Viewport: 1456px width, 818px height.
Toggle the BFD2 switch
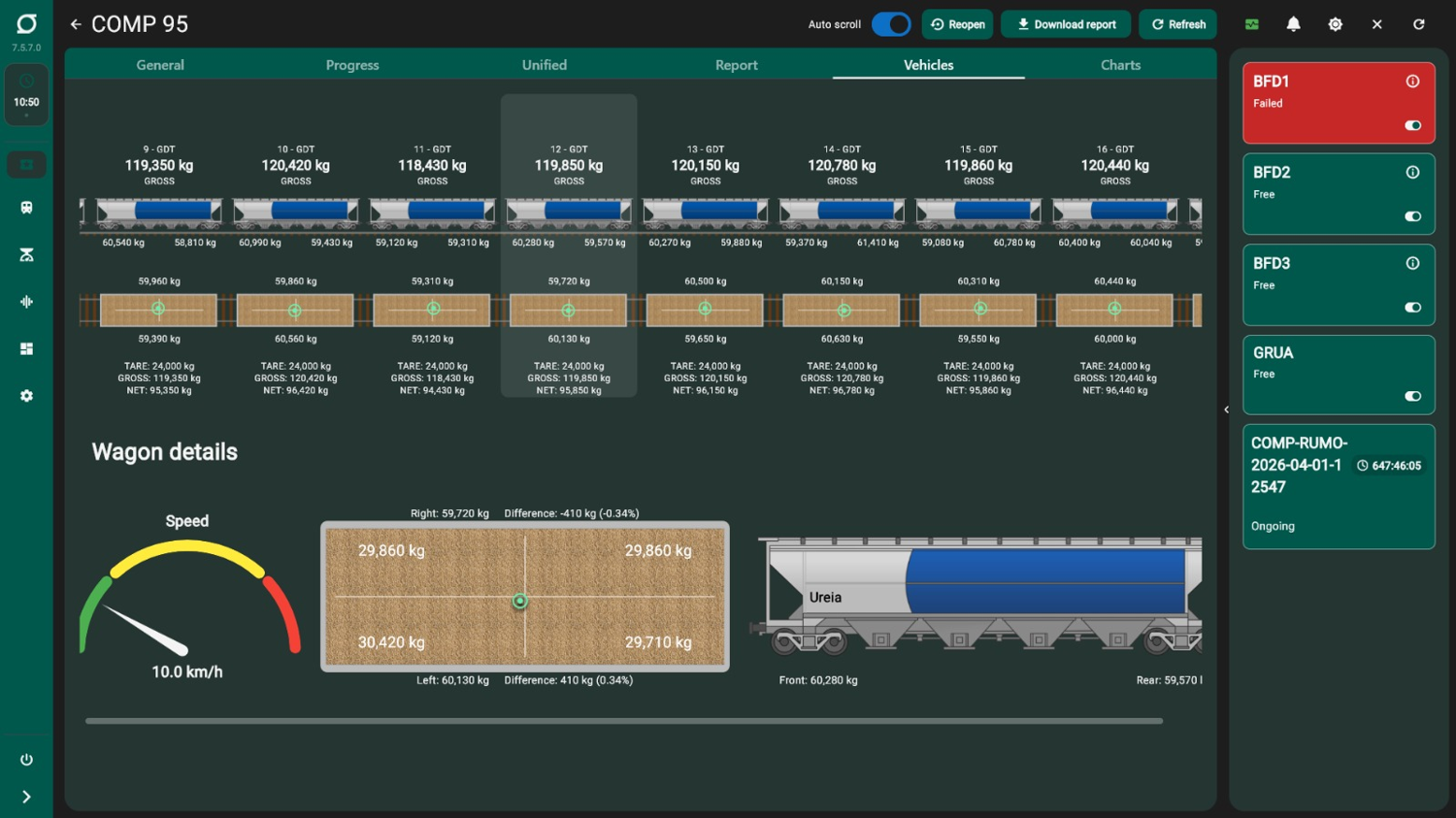[1413, 216]
